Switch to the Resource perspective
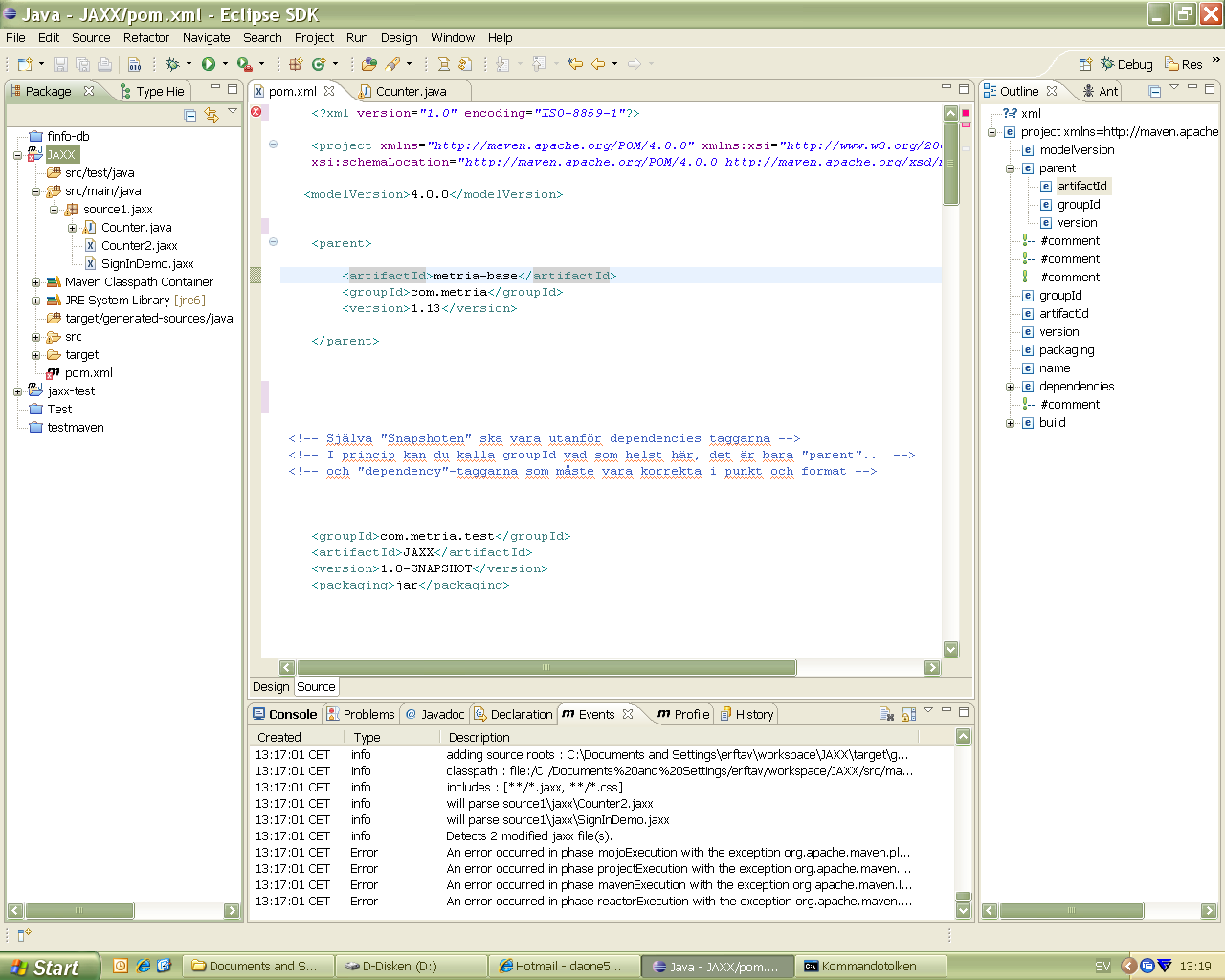The image size is (1225, 980). (1184, 64)
